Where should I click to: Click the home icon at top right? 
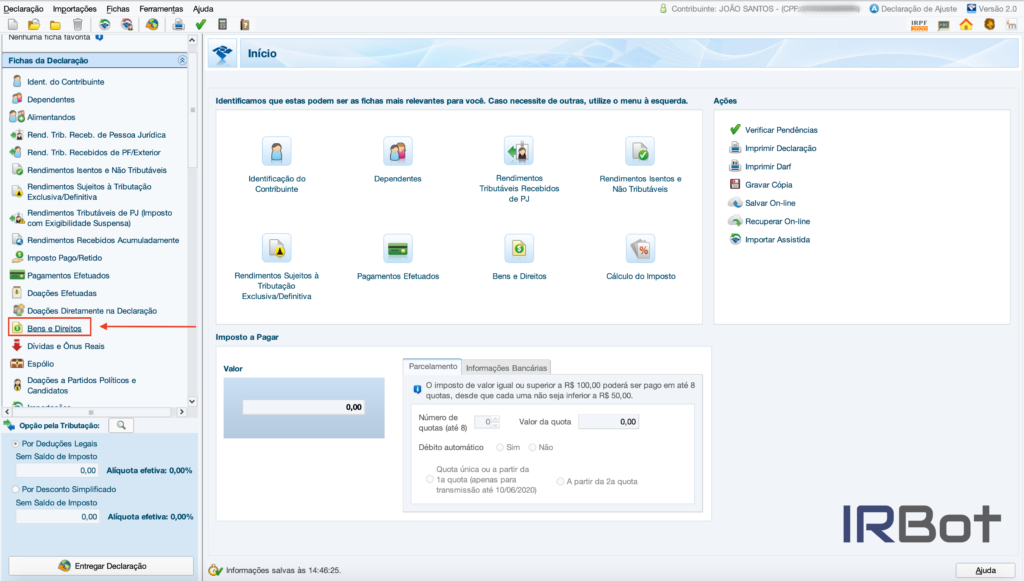click(966, 24)
